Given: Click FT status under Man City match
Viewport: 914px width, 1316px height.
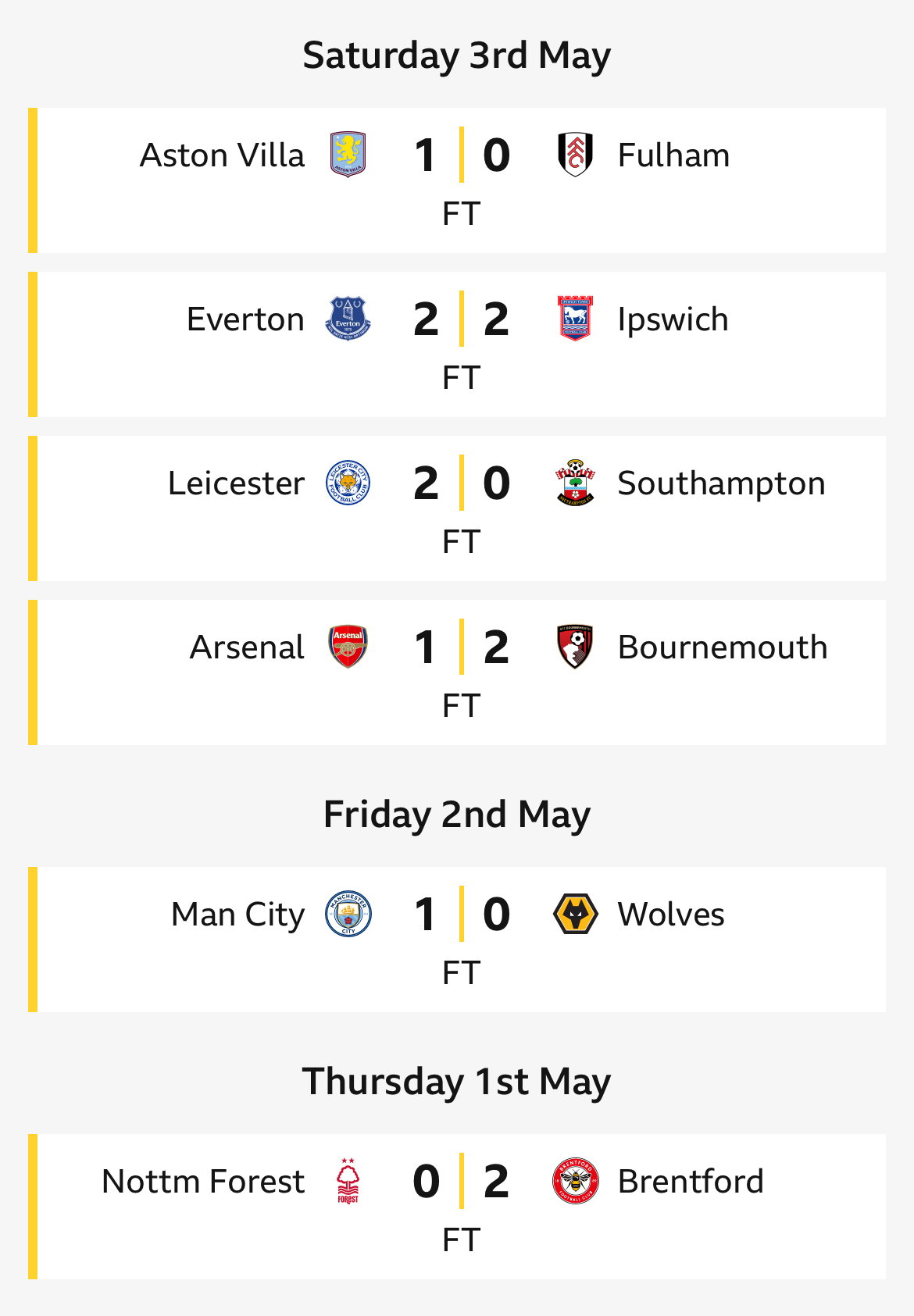Looking at the screenshot, I should (461, 973).
